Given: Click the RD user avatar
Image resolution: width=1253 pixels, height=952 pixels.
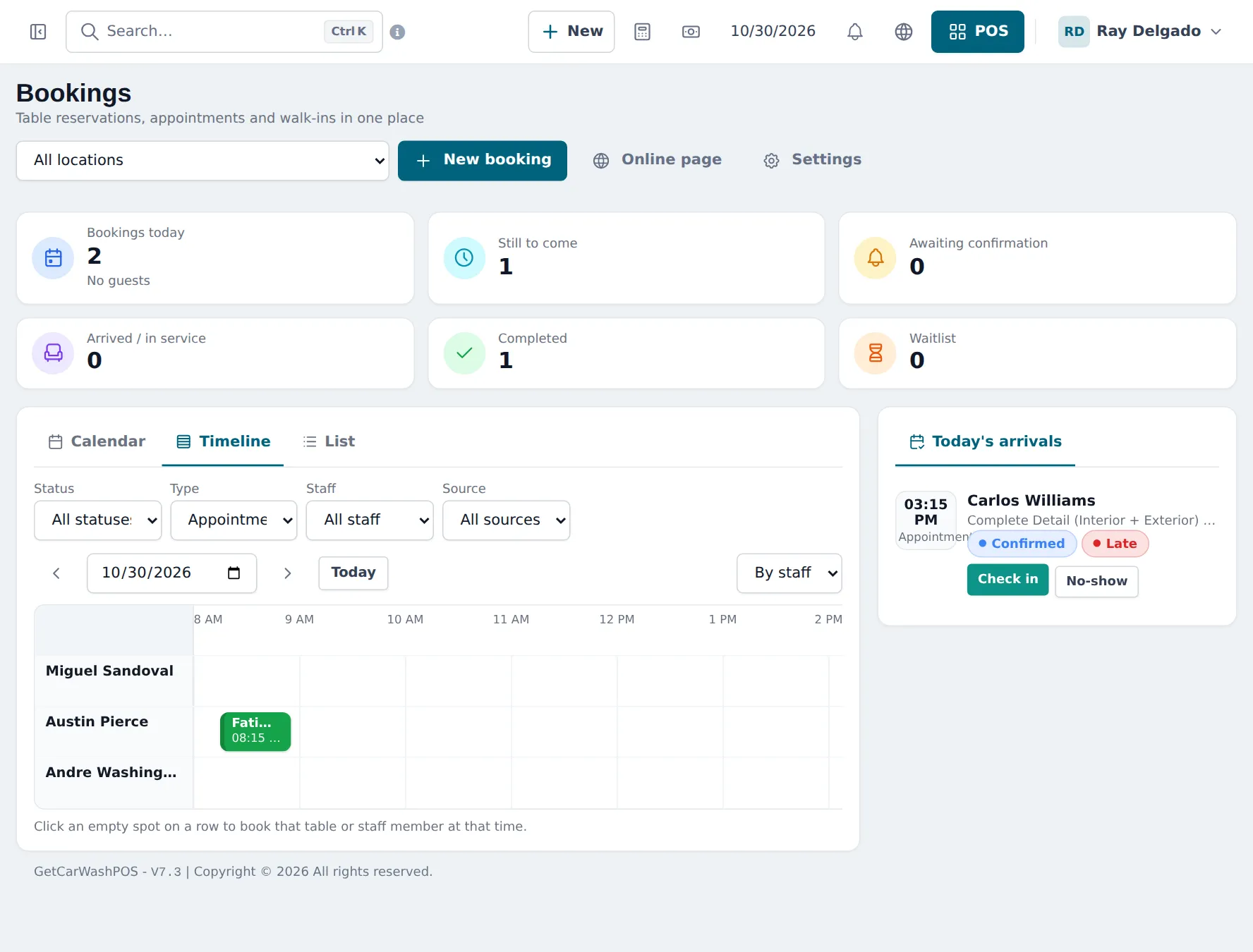Looking at the screenshot, I should click(x=1074, y=32).
